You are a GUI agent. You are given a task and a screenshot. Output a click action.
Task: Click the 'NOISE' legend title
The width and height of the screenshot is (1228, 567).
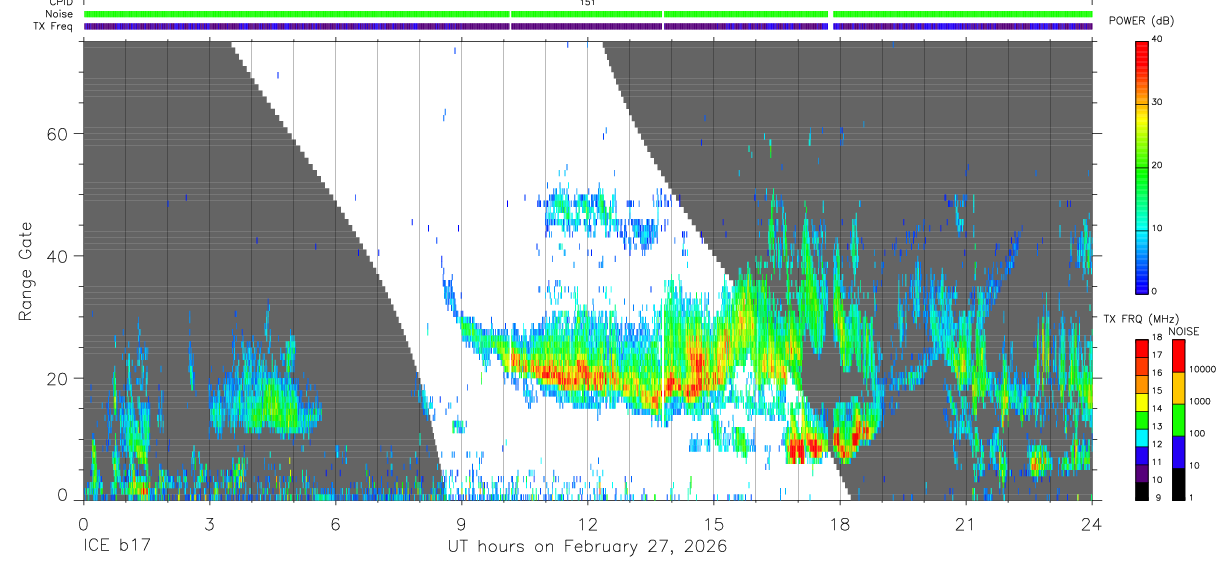click(1186, 331)
